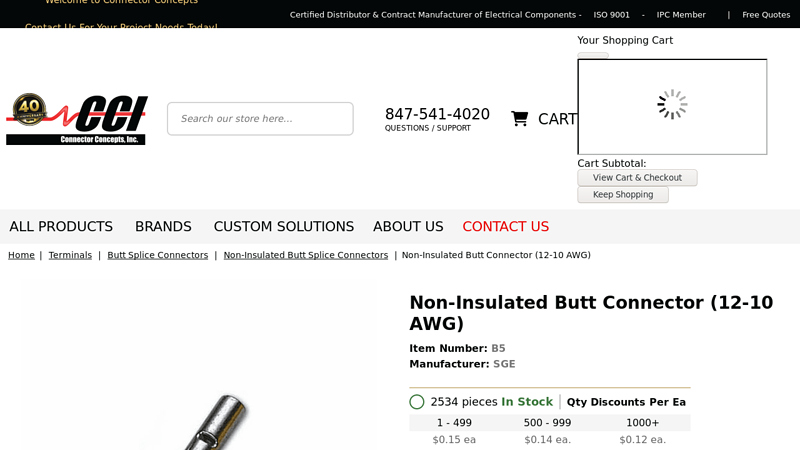The image size is (800, 450).
Task: Click the green in-stock circle indicator
Action: coord(417,402)
